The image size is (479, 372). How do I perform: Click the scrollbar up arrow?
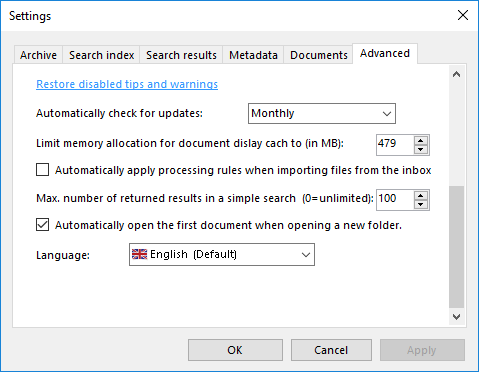[456, 74]
